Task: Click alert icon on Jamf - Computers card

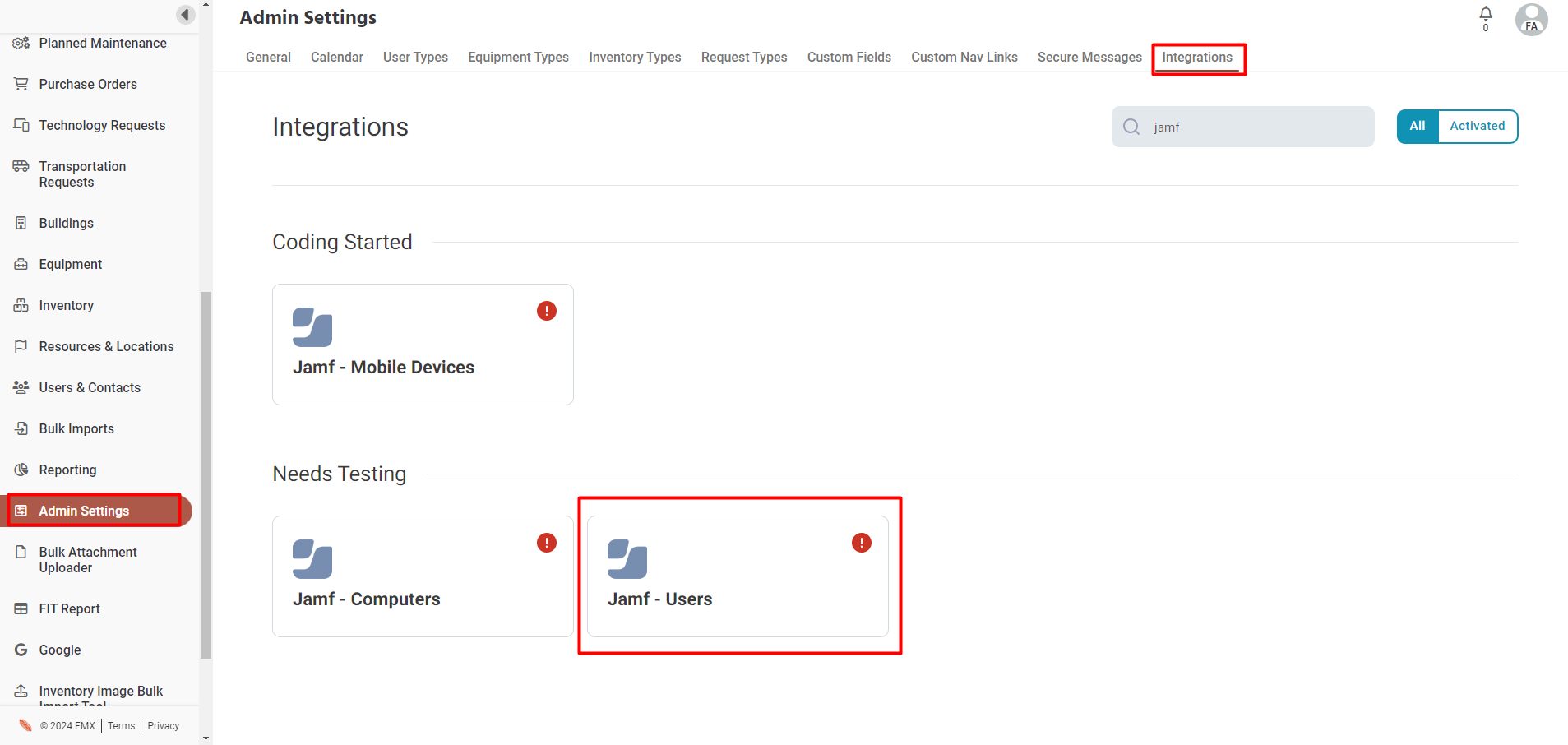Action: pos(547,543)
